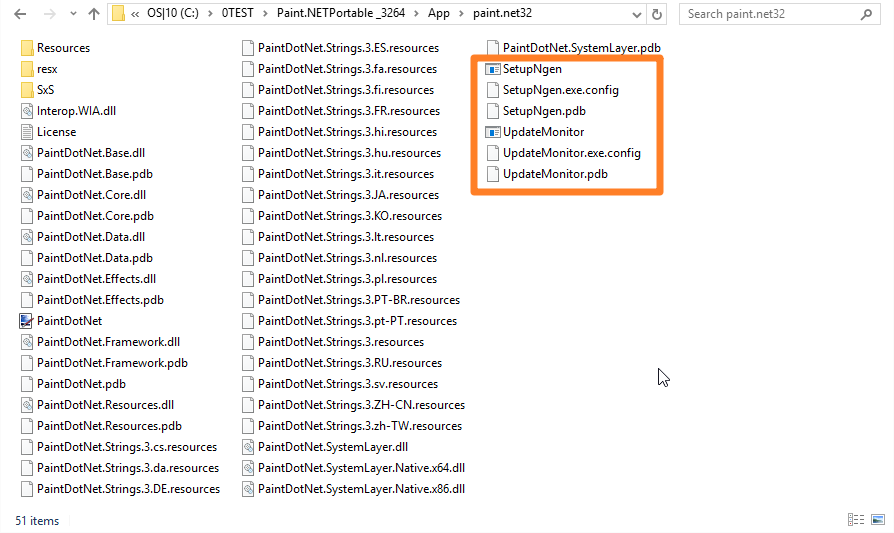Switch to large icons view layout
894x533 pixels.
click(x=878, y=519)
